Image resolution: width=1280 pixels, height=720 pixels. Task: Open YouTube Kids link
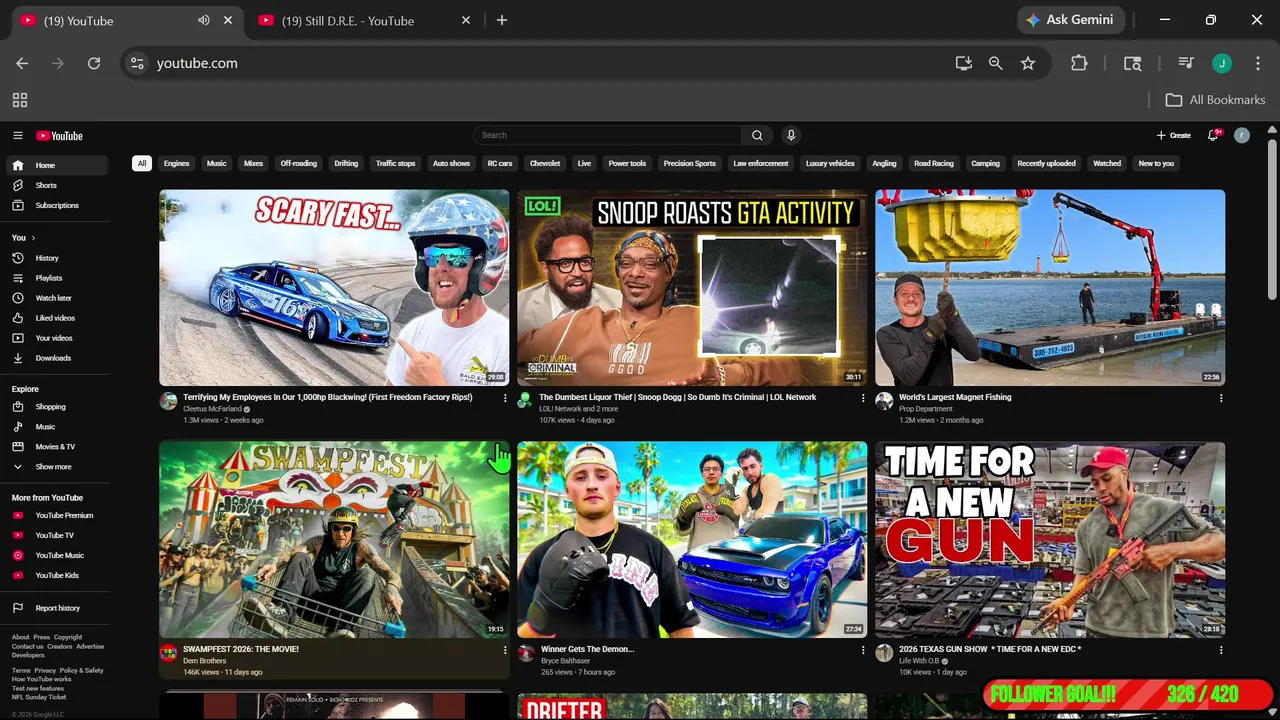[x=56, y=575]
